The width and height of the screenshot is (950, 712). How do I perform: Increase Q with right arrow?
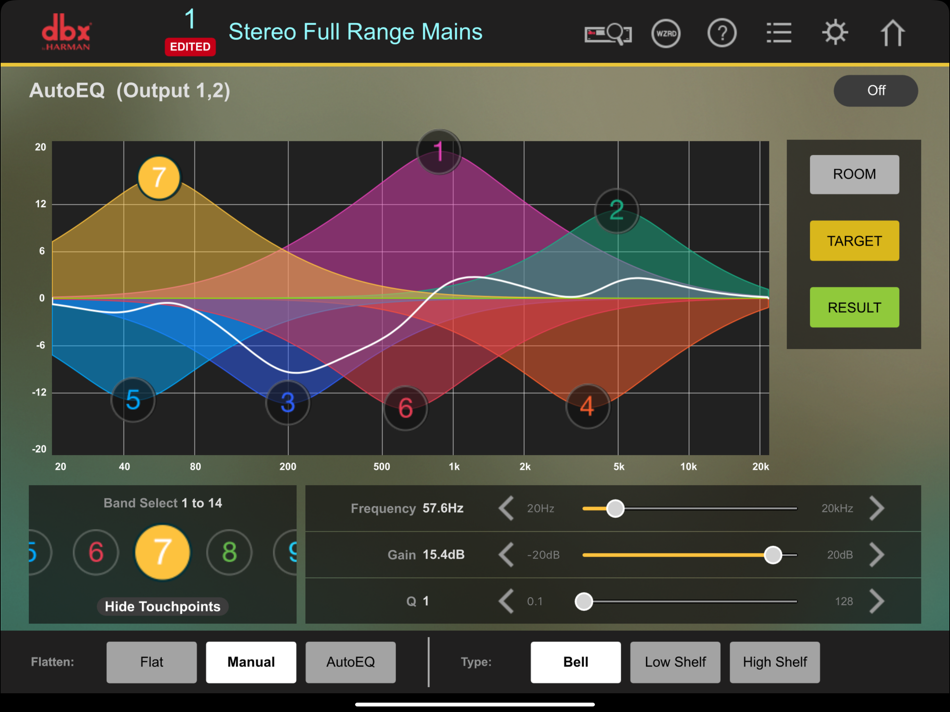pyautogui.click(x=877, y=601)
